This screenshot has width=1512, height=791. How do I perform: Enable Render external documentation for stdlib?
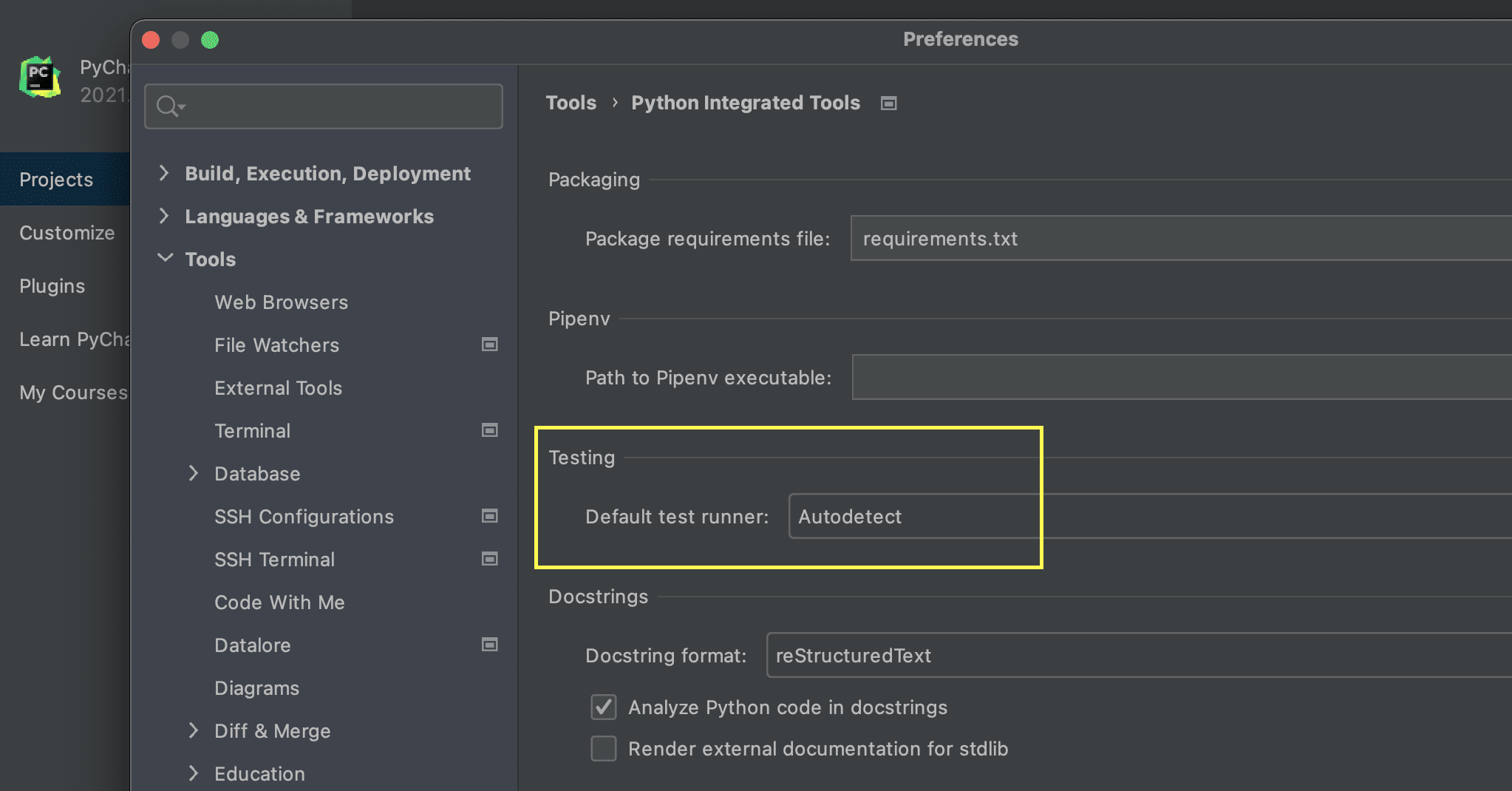click(604, 749)
